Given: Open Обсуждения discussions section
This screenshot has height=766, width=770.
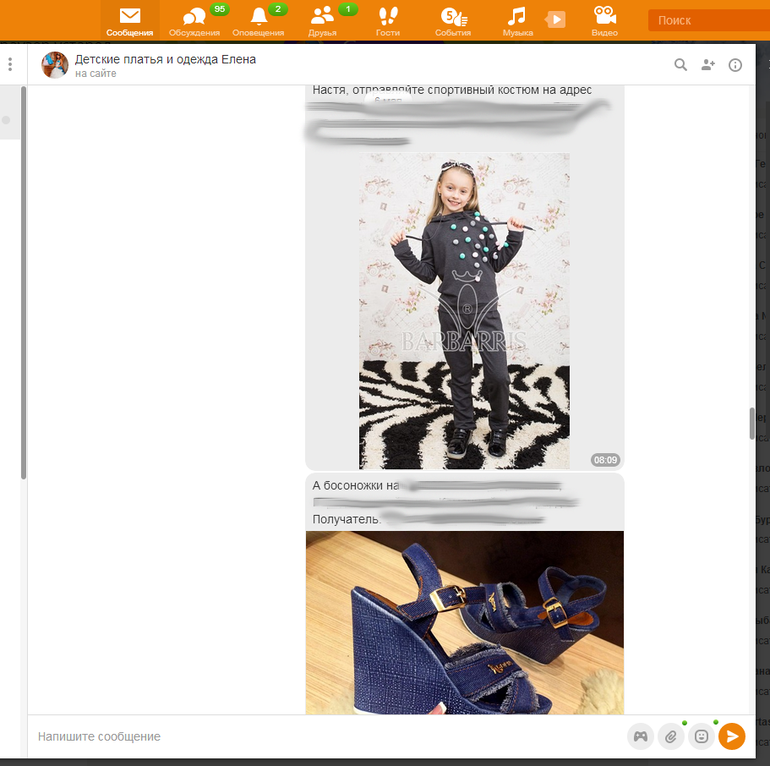Looking at the screenshot, I should point(194,21).
